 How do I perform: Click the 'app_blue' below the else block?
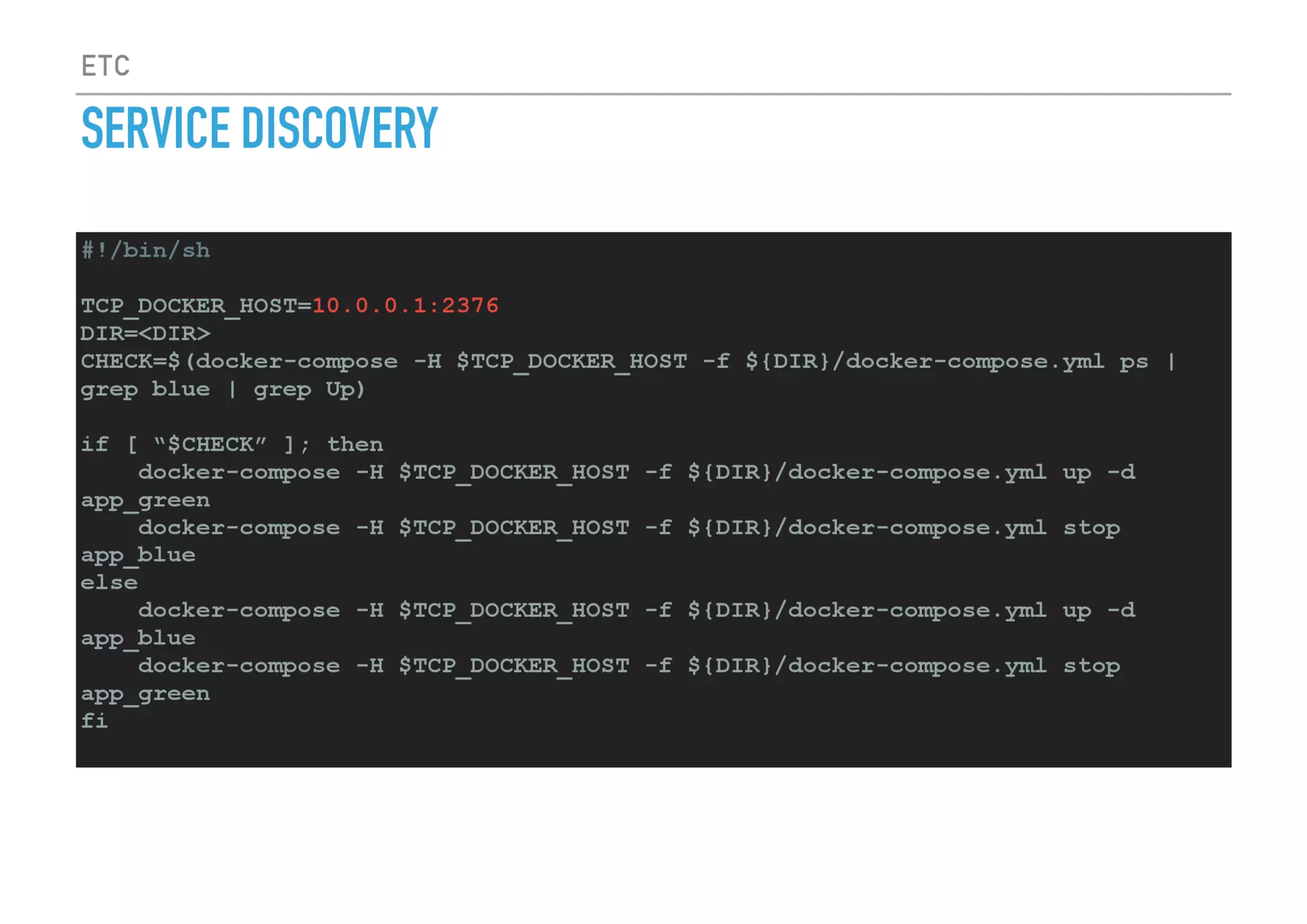point(138,639)
